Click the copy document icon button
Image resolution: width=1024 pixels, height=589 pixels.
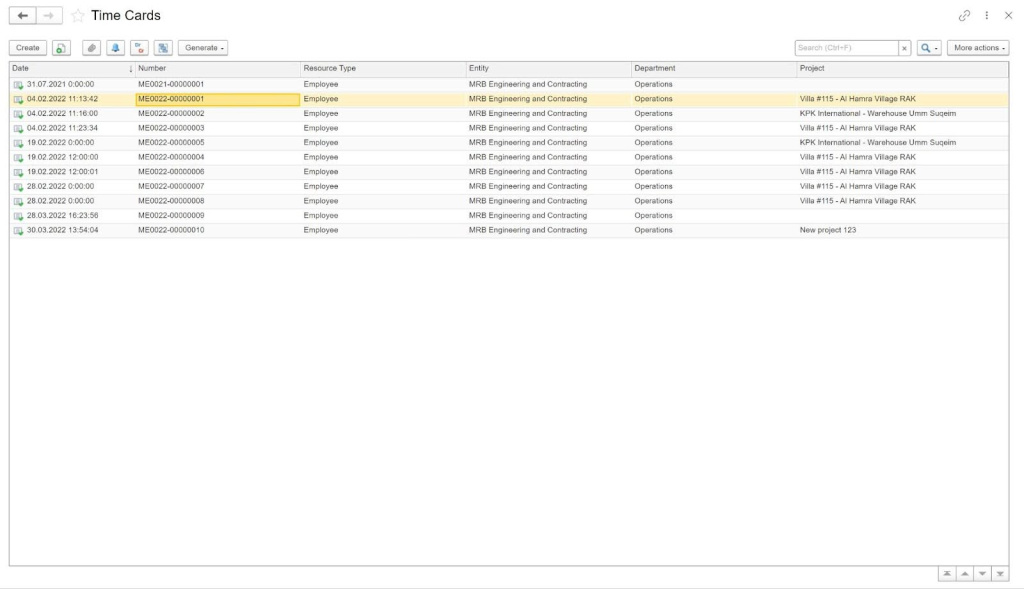click(61, 48)
